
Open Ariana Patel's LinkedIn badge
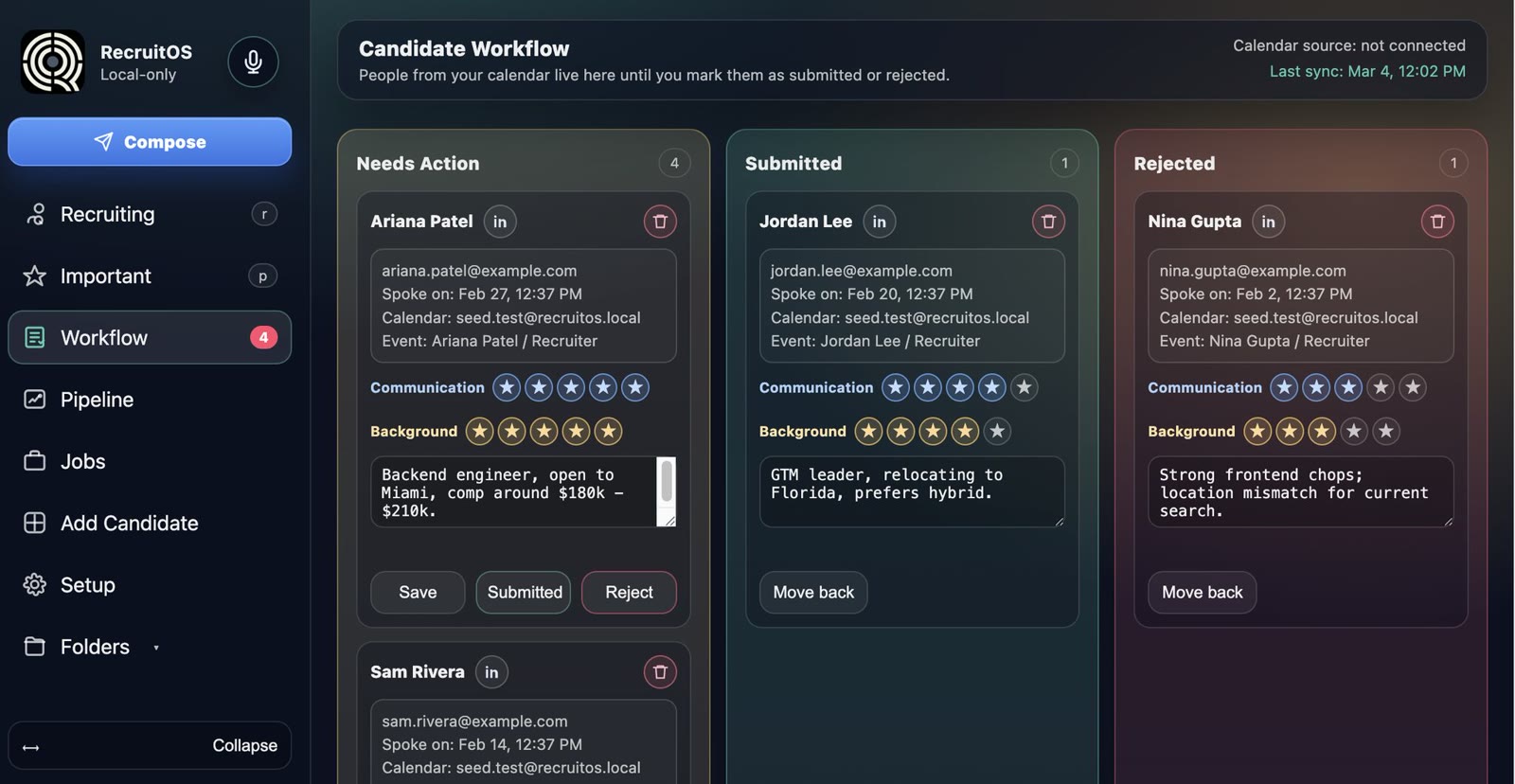coord(500,222)
